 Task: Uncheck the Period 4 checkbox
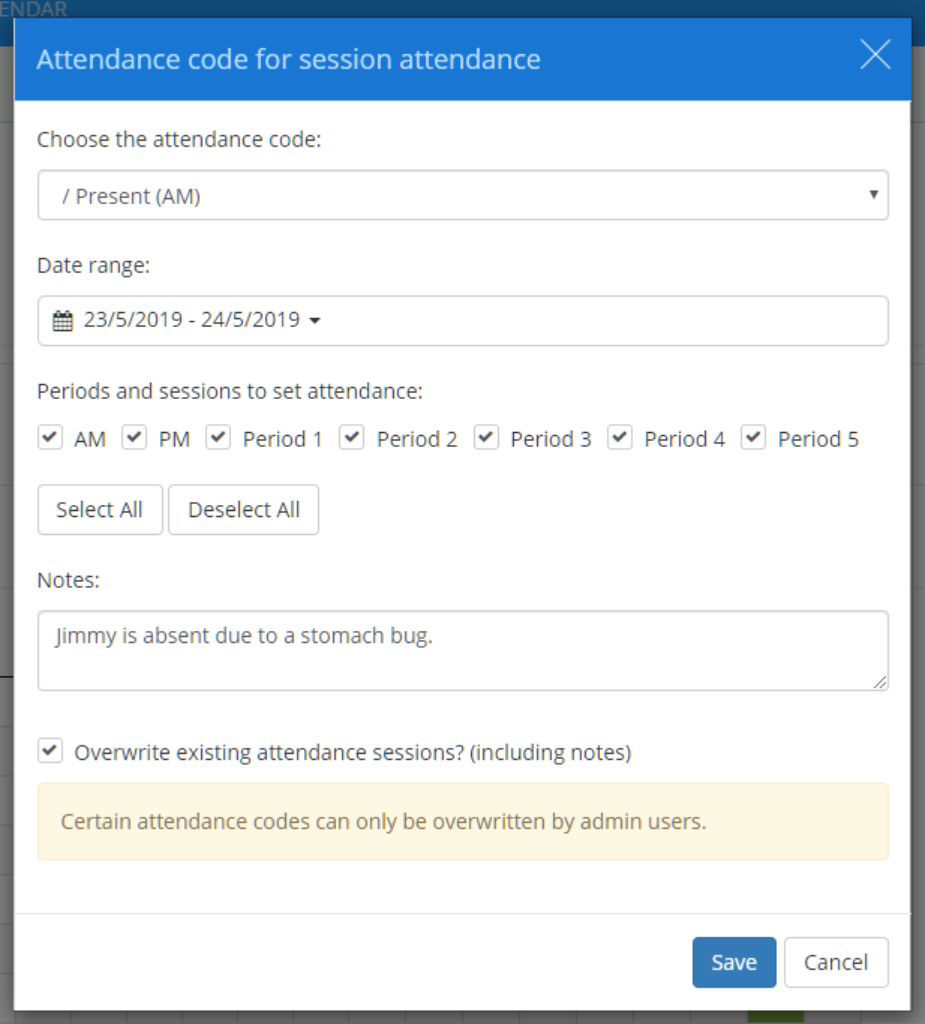[x=619, y=437]
